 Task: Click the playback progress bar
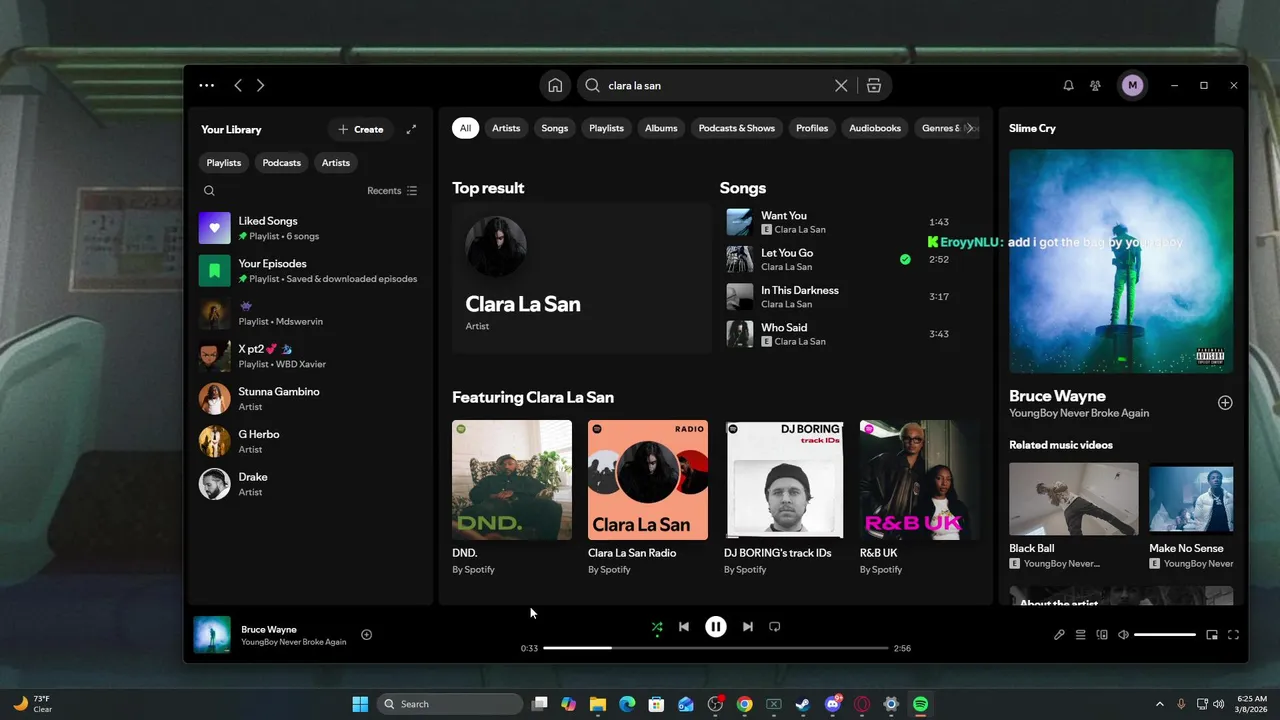click(x=716, y=648)
